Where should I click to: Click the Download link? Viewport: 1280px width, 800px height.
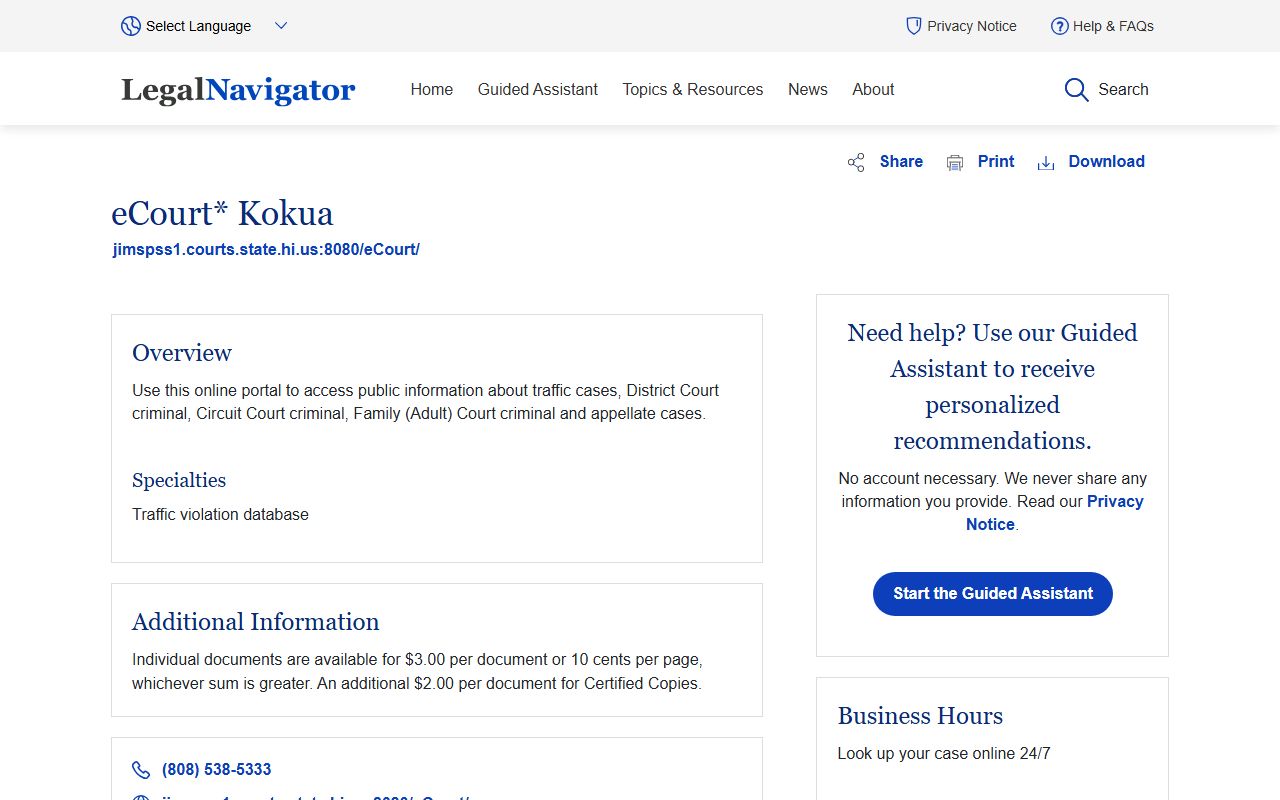pyautogui.click(x=1107, y=161)
